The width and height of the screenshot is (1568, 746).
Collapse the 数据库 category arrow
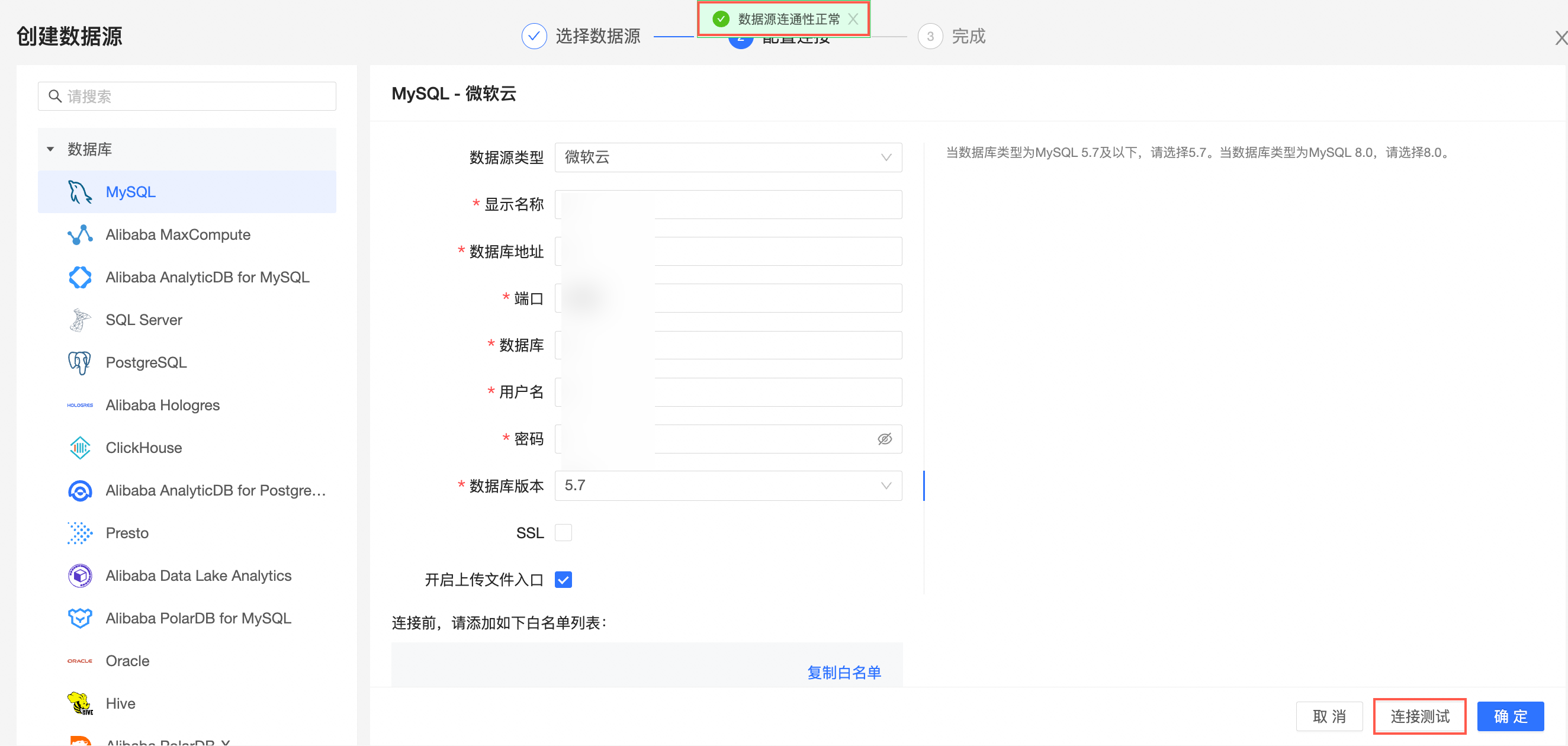[50, 149]
